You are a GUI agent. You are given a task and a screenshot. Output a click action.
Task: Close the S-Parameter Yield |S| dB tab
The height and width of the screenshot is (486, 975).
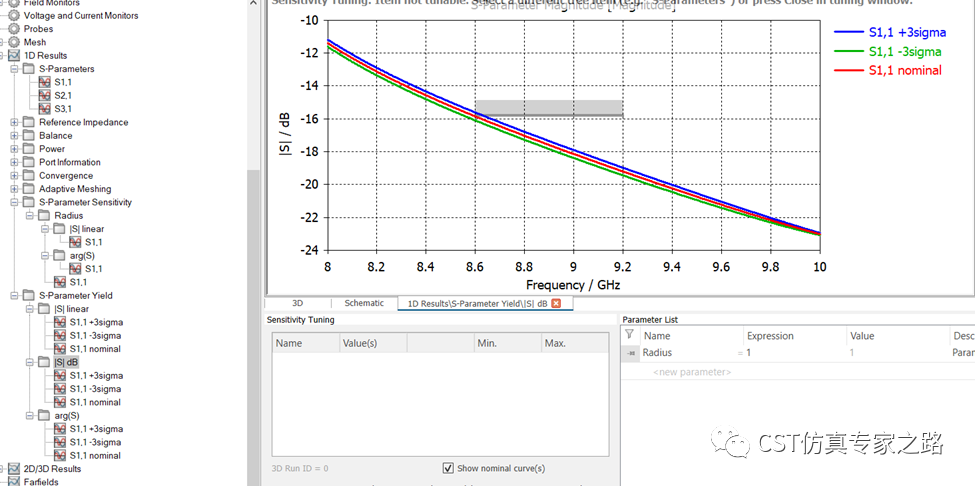(557, 303)
